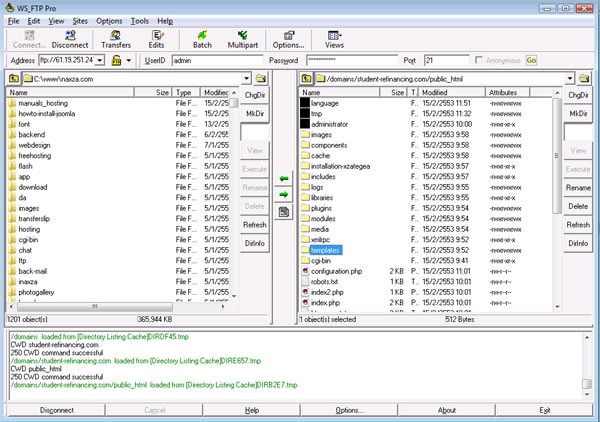The image size is (600, 422).
Task: Click the Connect toolbar icon
Action: pyautogui.click(x=29, y=39)
